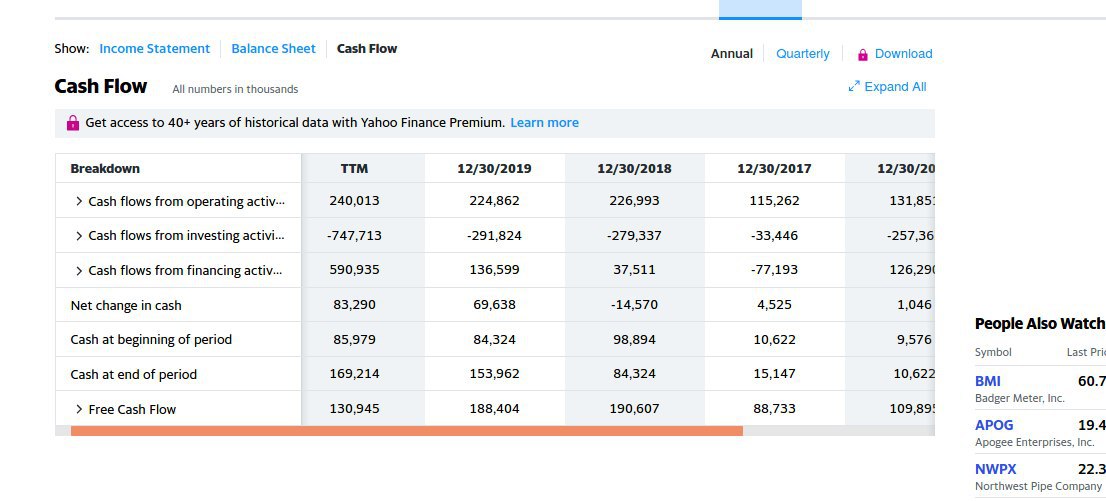Switch to Balance Sheet view
Viewport: 1106px width, 501px height.
pyautogui.click(x=274, y=49)
